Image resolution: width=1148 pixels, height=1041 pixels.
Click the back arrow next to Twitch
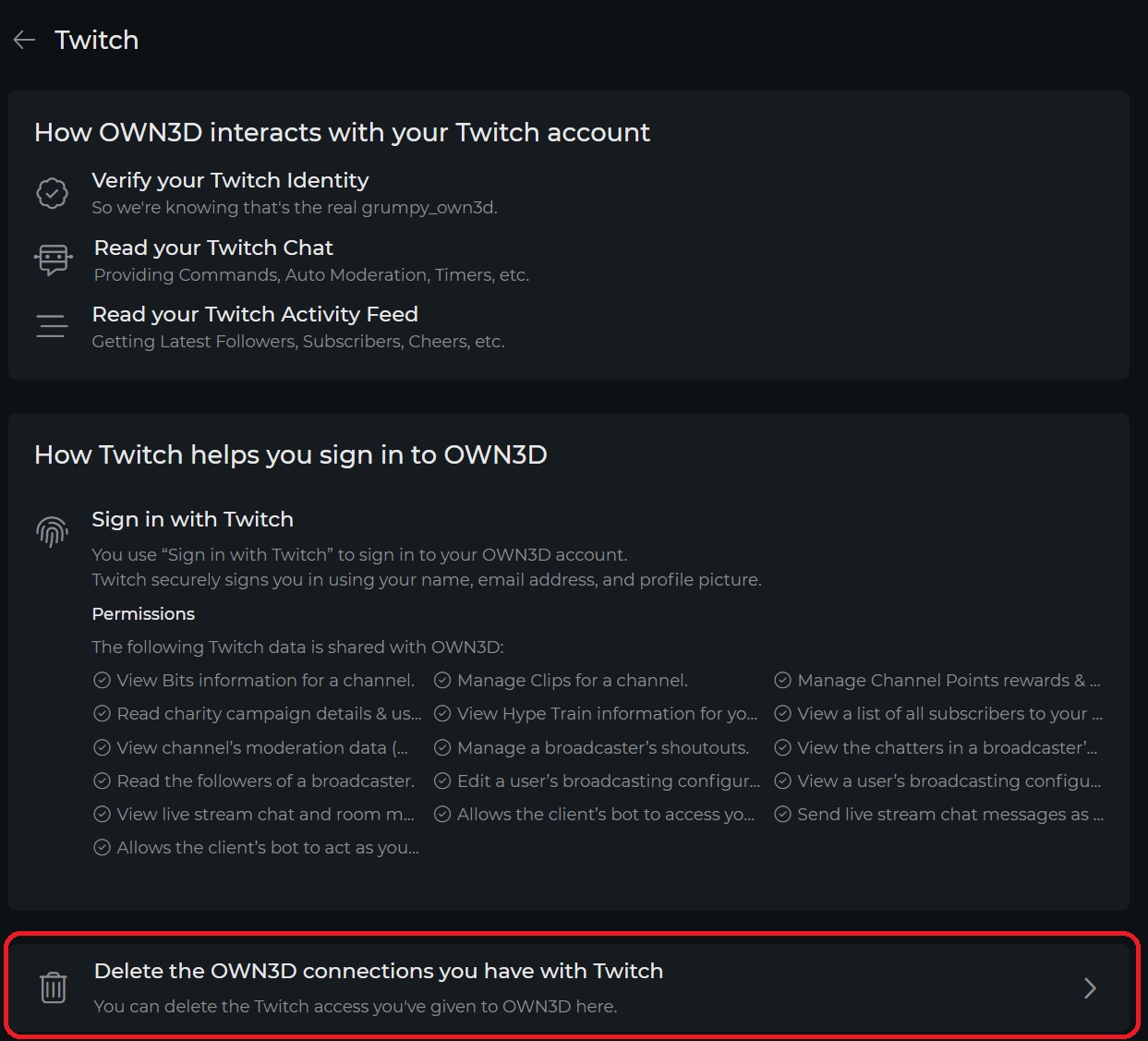[24, 40]
